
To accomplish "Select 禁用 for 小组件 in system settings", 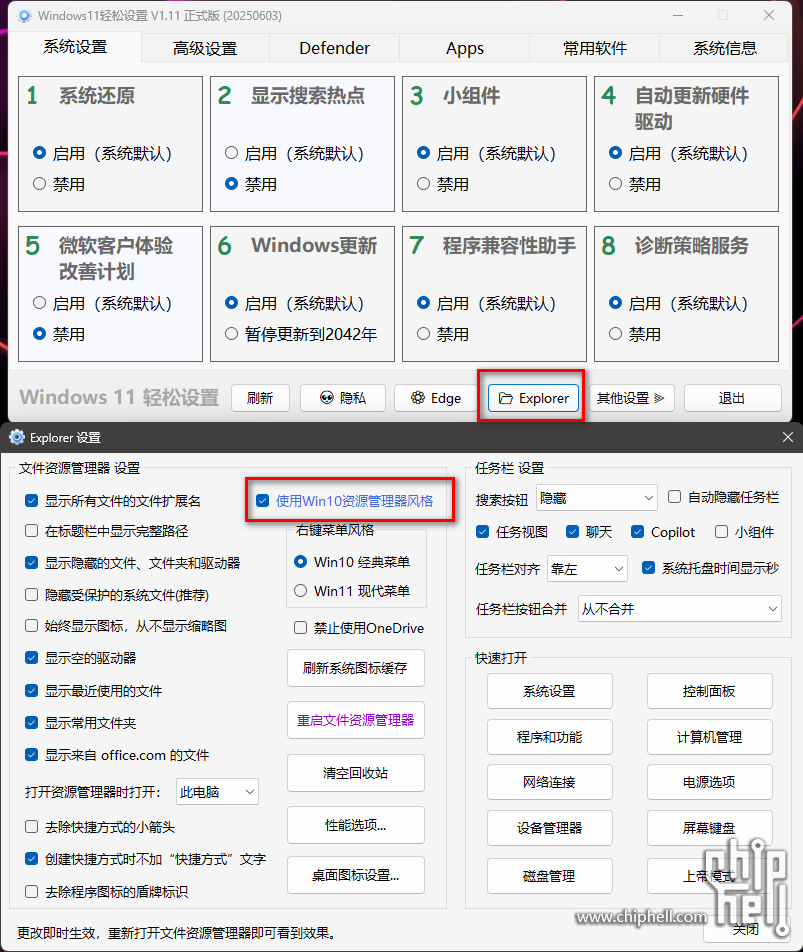I will point(424,184).
